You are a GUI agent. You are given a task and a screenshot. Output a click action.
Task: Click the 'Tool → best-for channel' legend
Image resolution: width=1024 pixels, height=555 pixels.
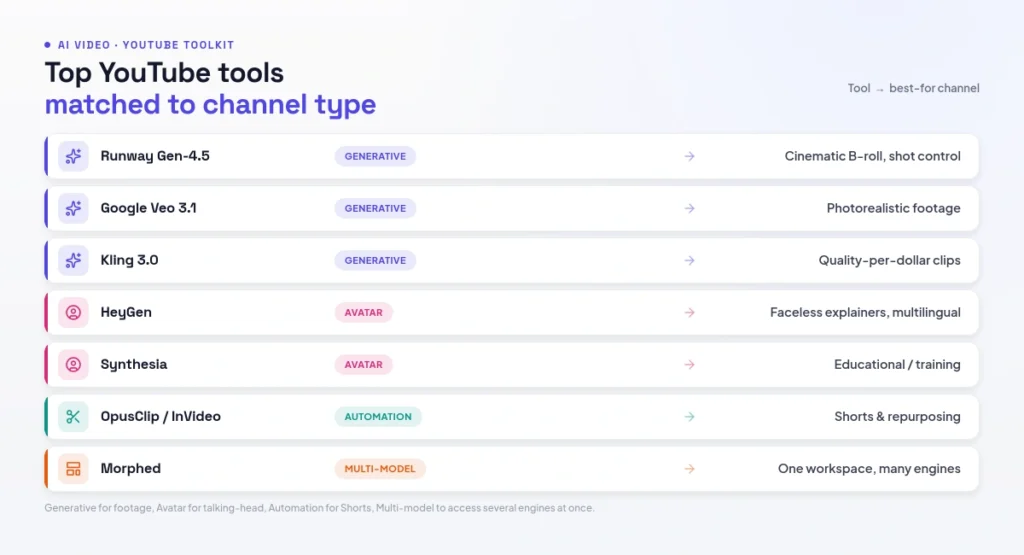tap(914, 88)
